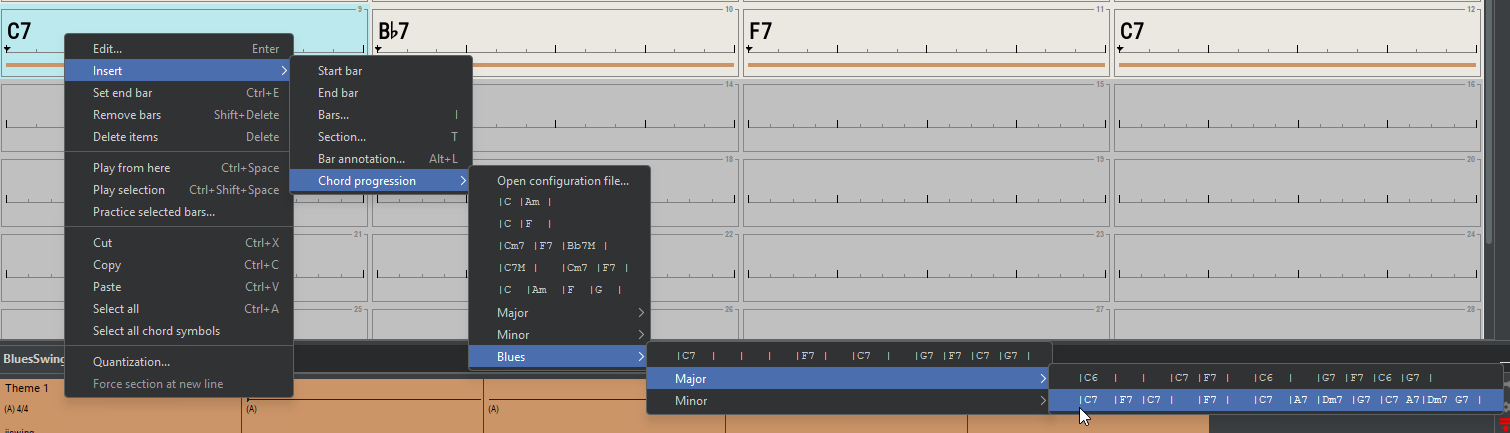The width and height of the screenshot is (1510, 433).
Task: Insert a Section... from the submenu
Action: [x=342, y=137]
